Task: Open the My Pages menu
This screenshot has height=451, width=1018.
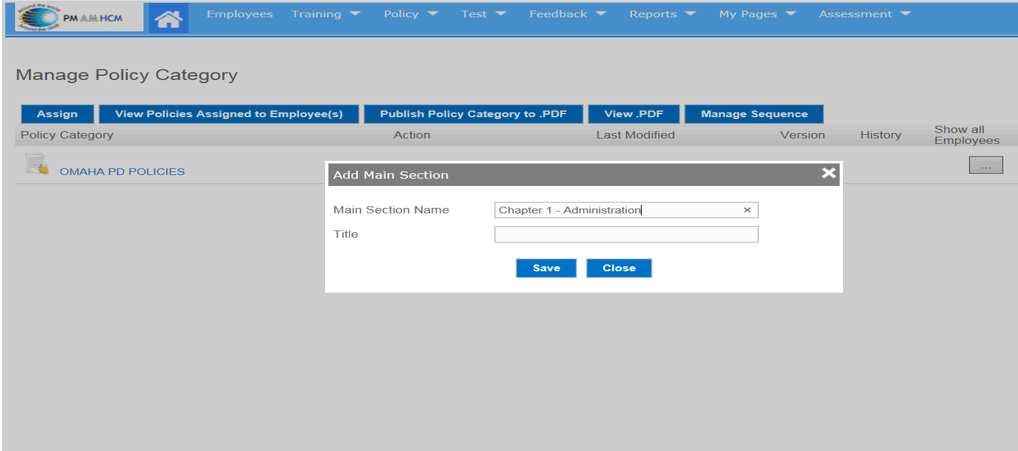Action: click(x=756, y=14)
